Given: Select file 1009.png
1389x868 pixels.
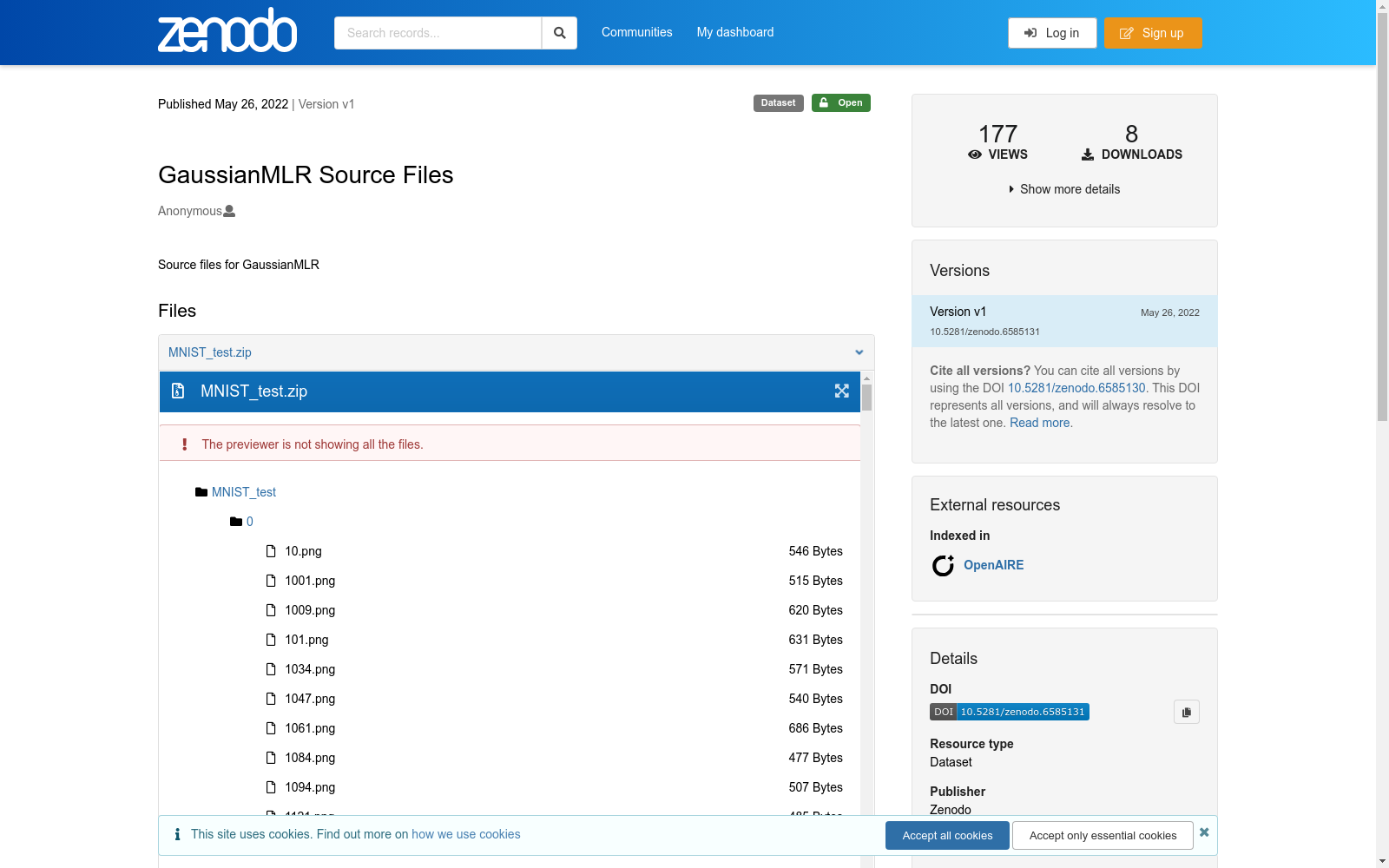Looking at the screenshot, I should [310, 610].
